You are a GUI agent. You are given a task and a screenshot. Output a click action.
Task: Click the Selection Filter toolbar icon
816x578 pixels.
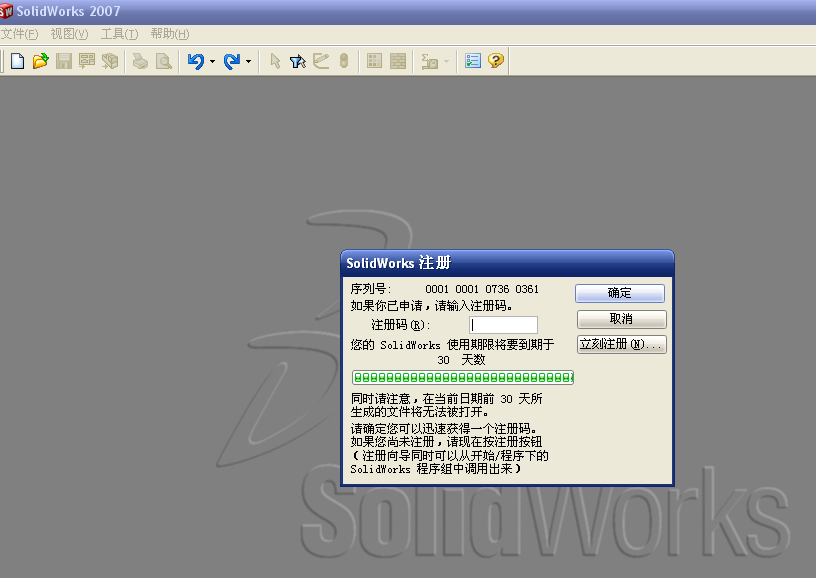click(298, 61)
